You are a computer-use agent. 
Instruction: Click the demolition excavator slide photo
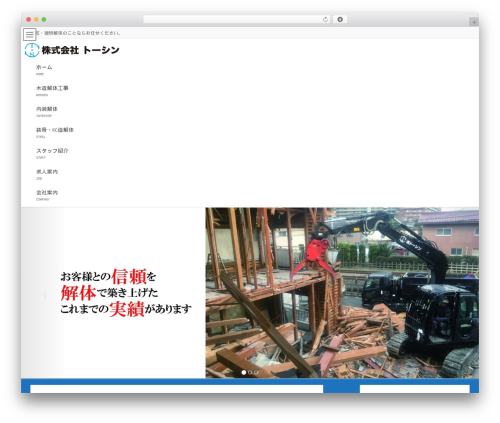tap(342, 293)
